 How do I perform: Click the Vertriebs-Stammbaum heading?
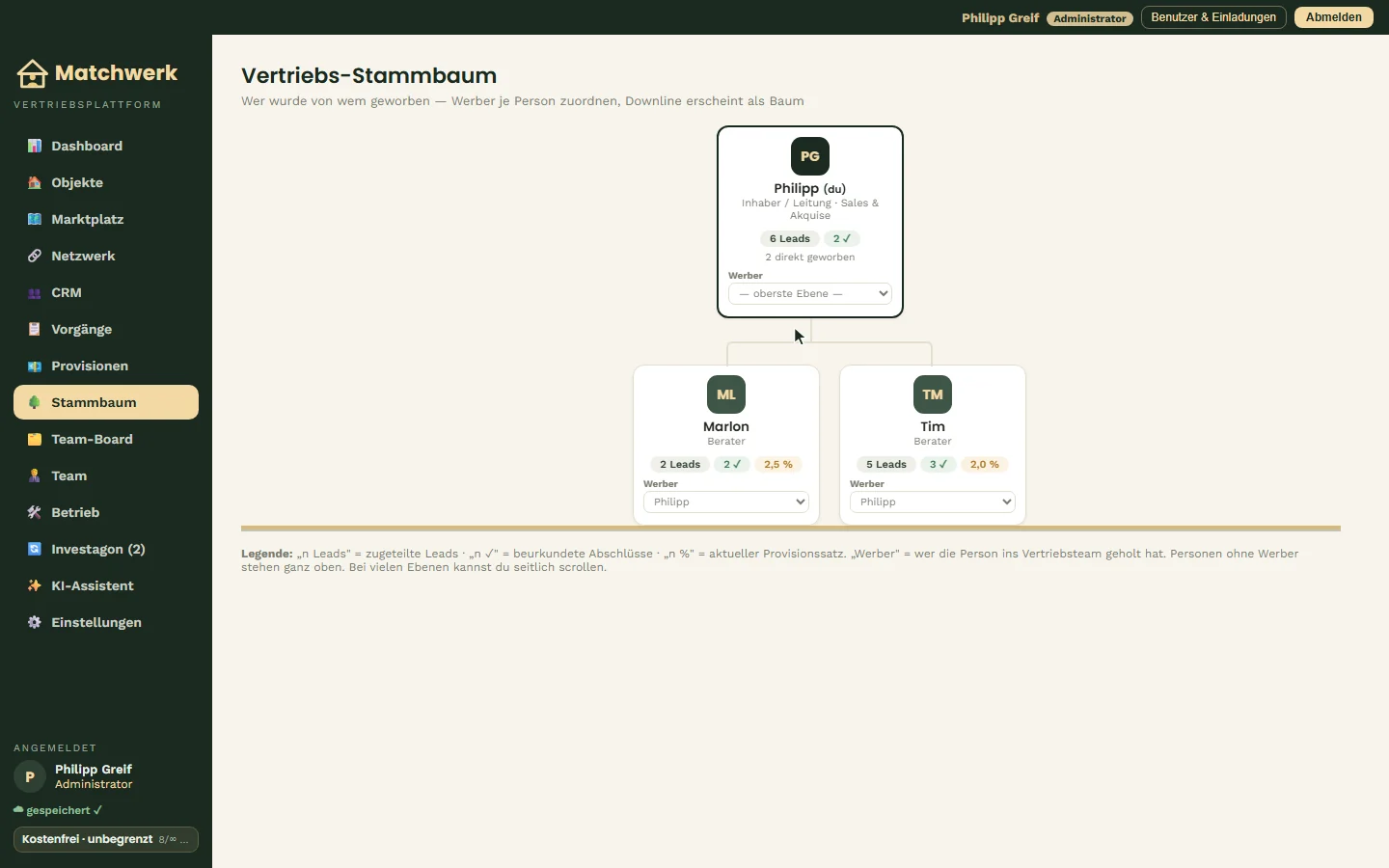(369, 75)
